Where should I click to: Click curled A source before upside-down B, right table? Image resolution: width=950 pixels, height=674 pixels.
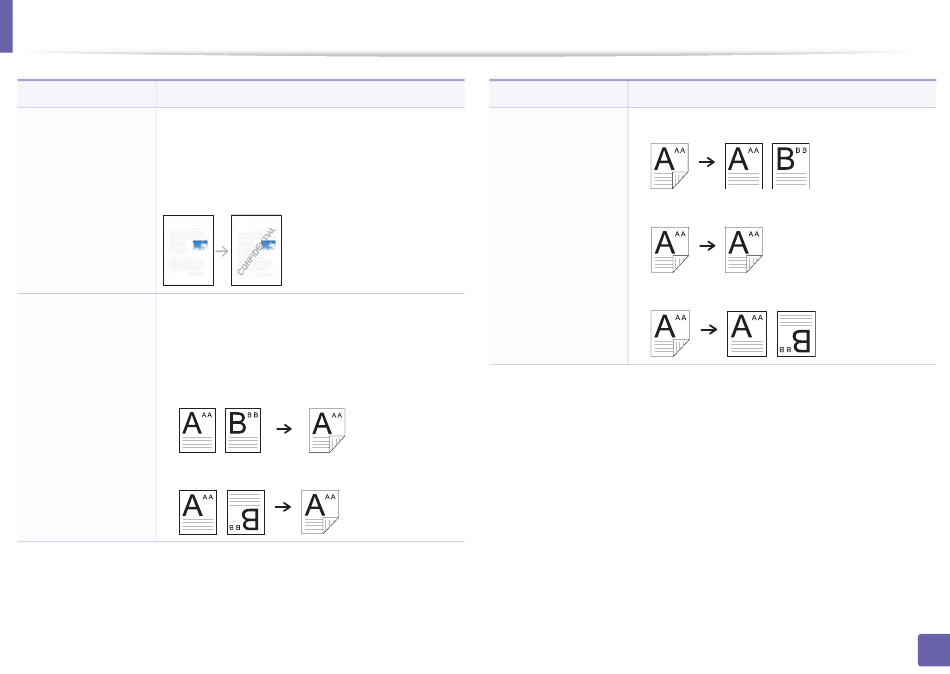click(669, 334)
